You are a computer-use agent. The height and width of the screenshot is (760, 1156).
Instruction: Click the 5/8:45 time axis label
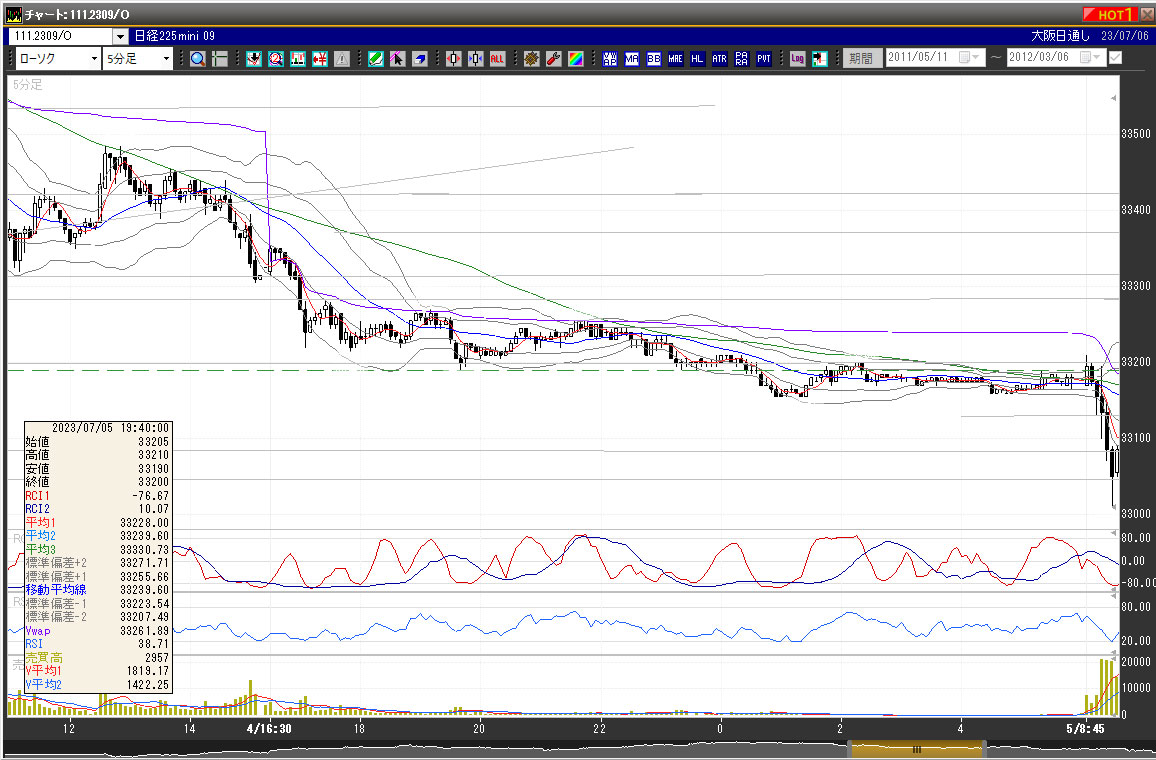pos(1085,729)
